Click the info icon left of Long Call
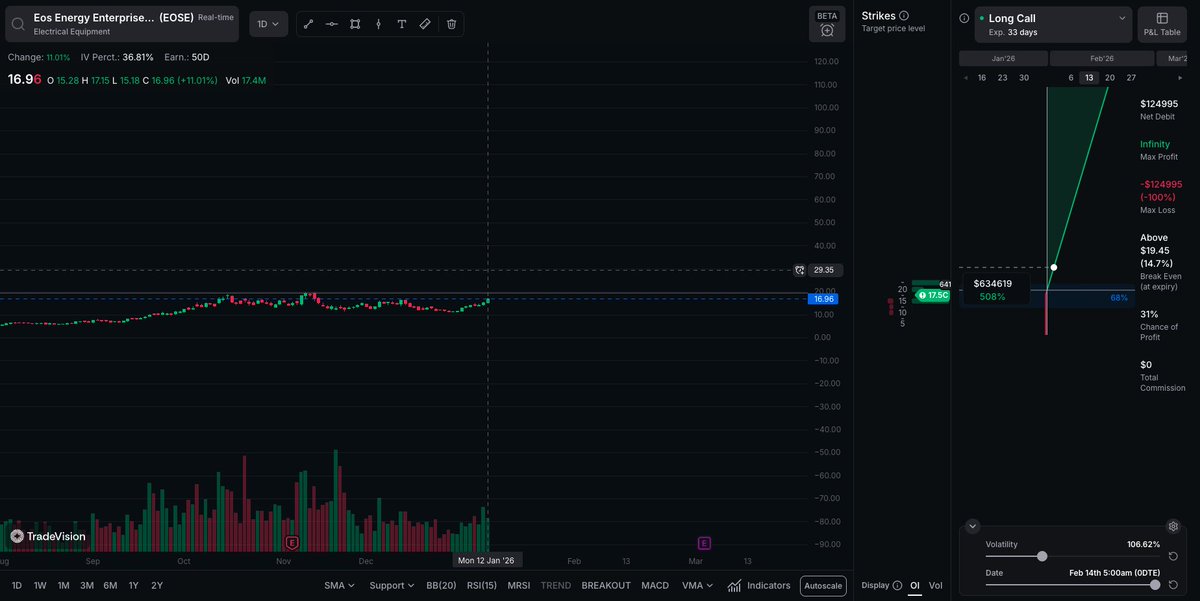This screenshot has height=601, width=1200. coord(964,18)
